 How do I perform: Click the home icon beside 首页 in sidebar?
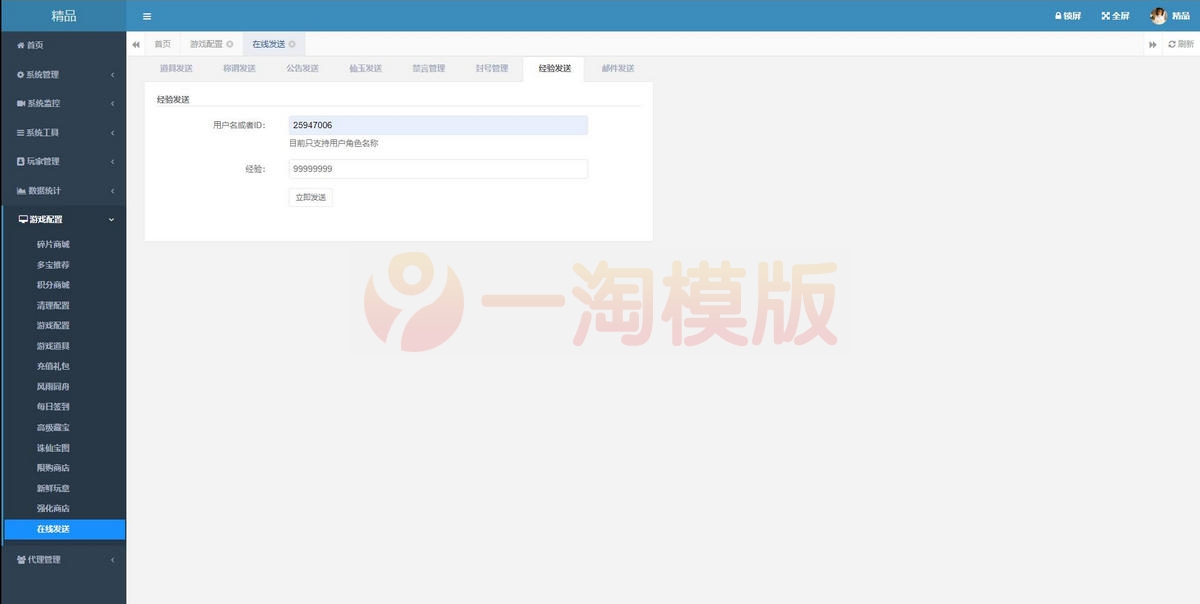click(x=21, y=45)
